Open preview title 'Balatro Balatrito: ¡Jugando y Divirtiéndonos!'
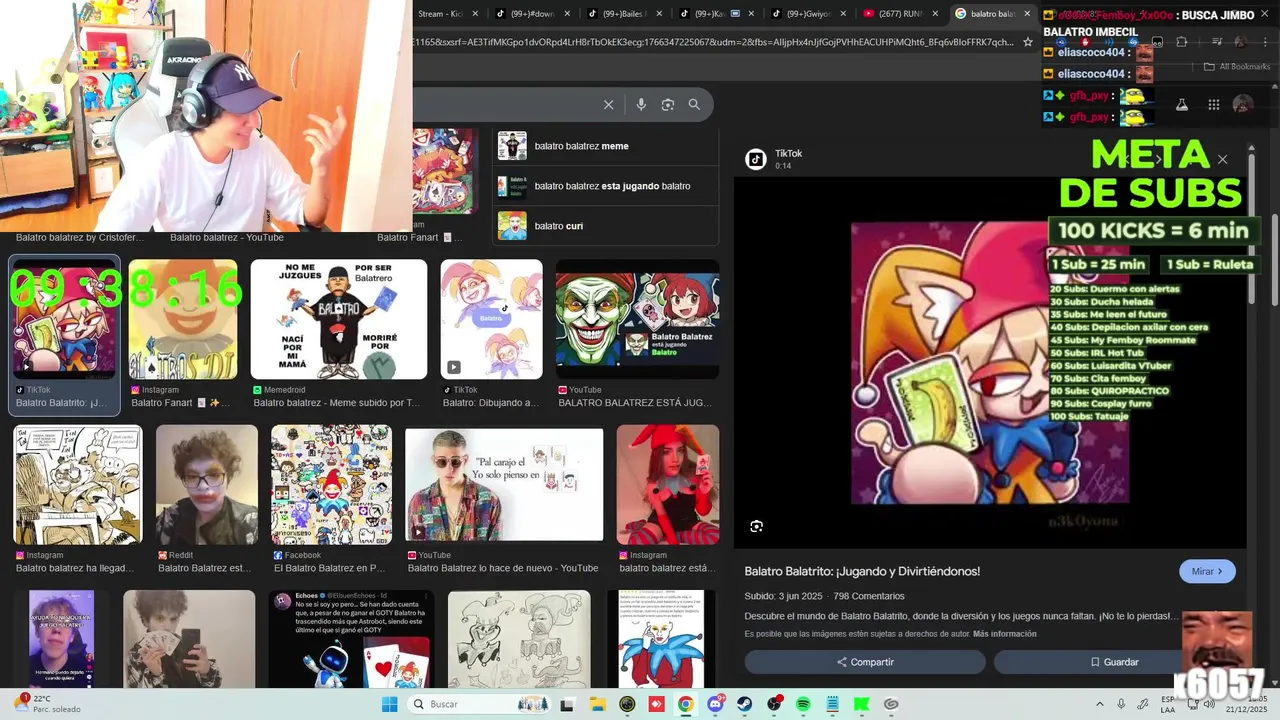Image resolution: width=1280 pixels, height=720 pixels. pos(862,571)
